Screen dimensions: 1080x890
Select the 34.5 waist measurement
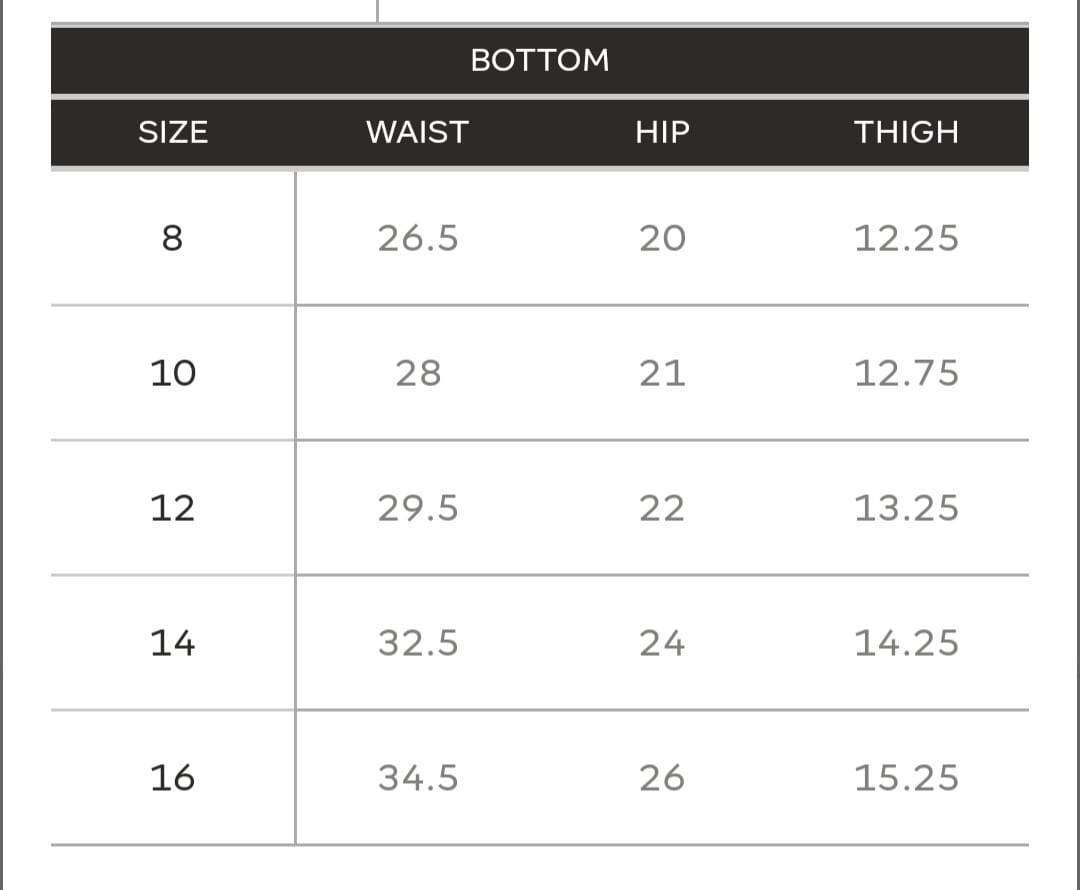coord(418,777)
